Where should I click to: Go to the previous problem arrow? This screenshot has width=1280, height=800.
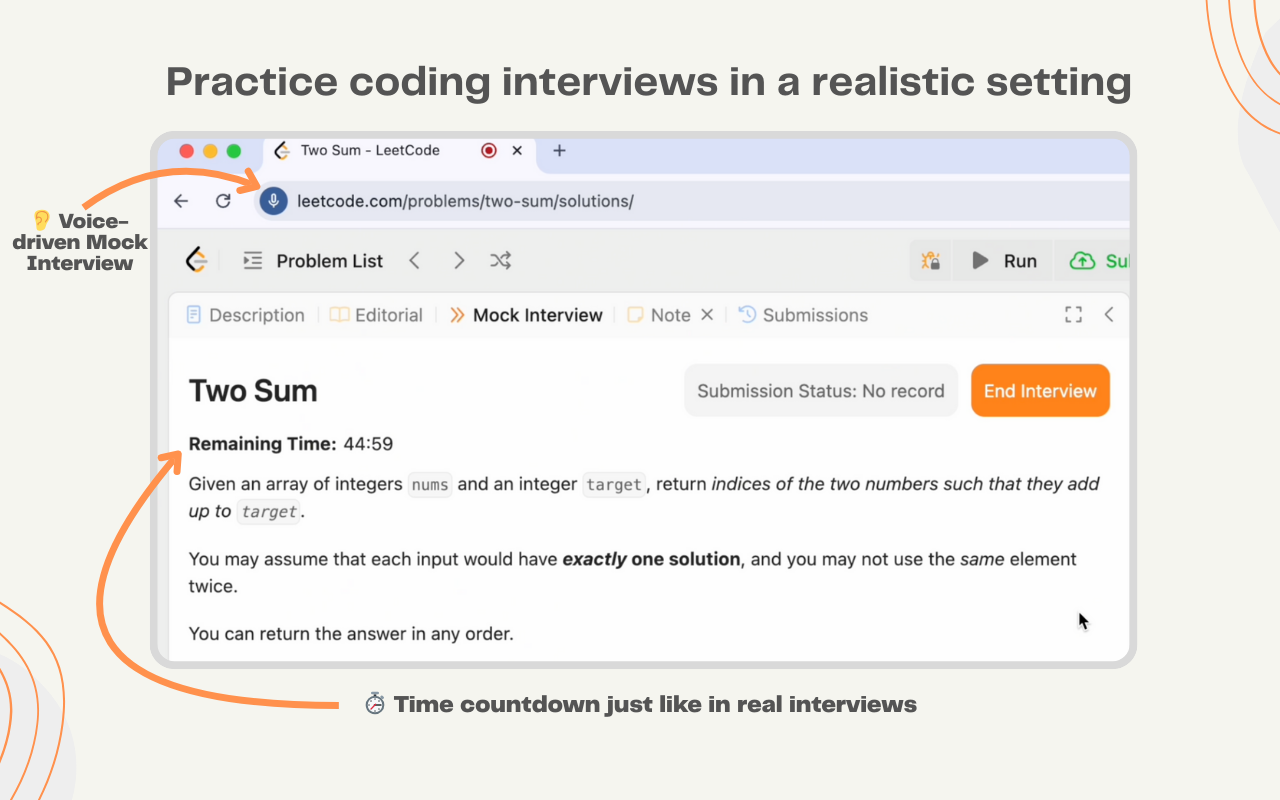[x=414, y=261]
